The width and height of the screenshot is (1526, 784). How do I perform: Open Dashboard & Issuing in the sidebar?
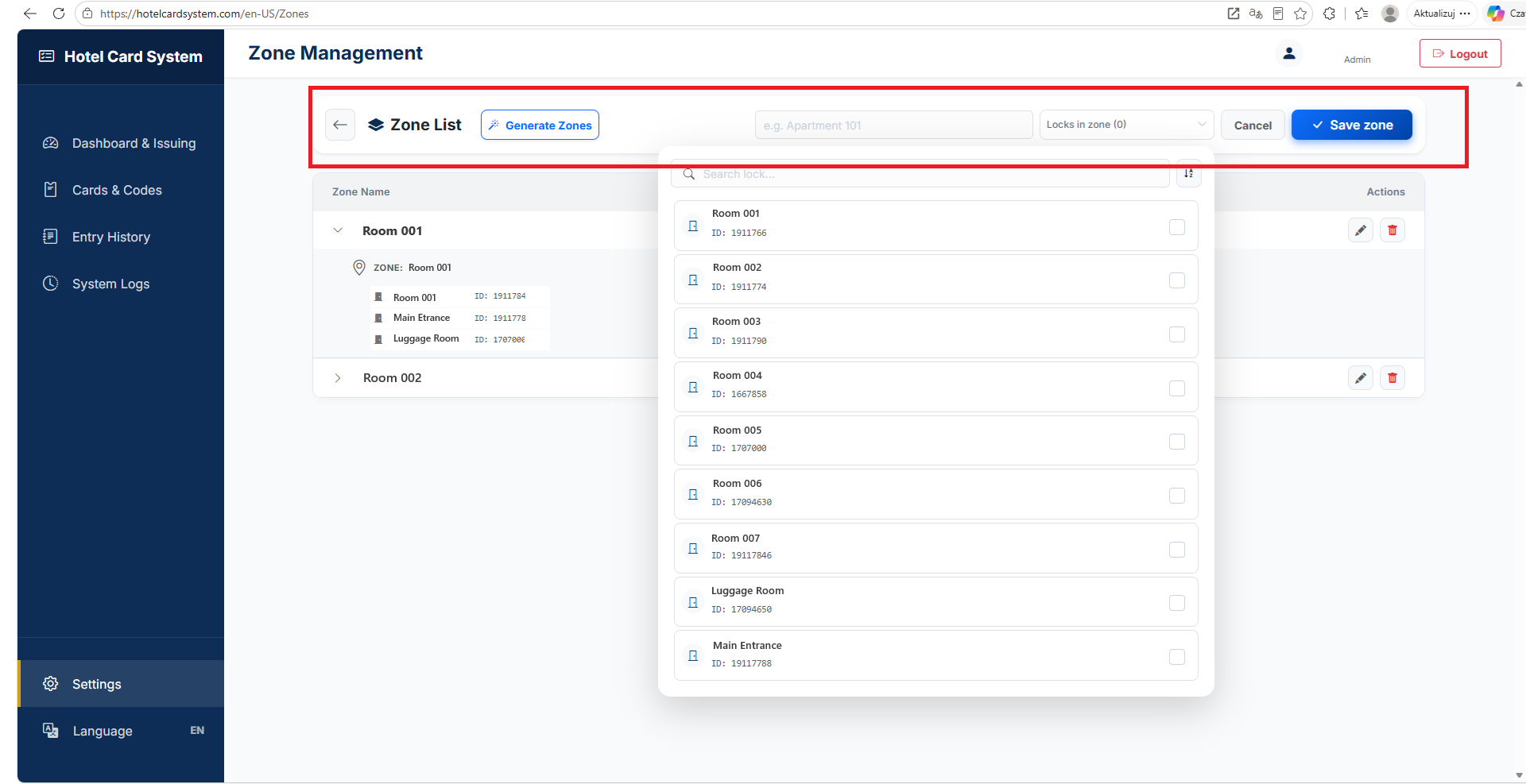pos(121,143)
